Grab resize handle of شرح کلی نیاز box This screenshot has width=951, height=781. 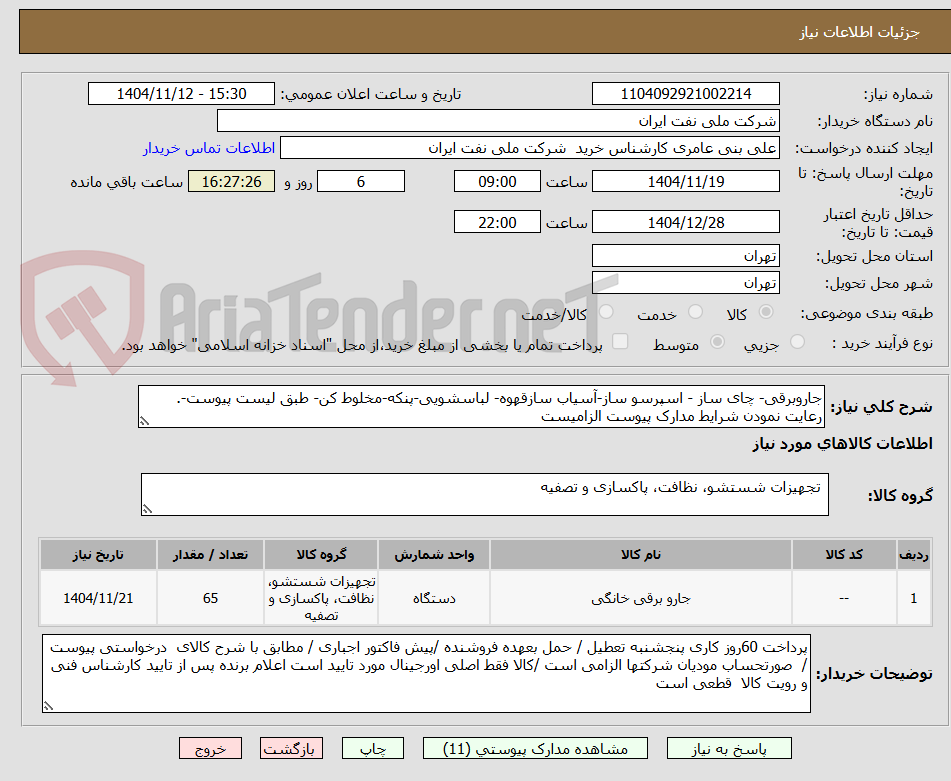pos(144,421)
